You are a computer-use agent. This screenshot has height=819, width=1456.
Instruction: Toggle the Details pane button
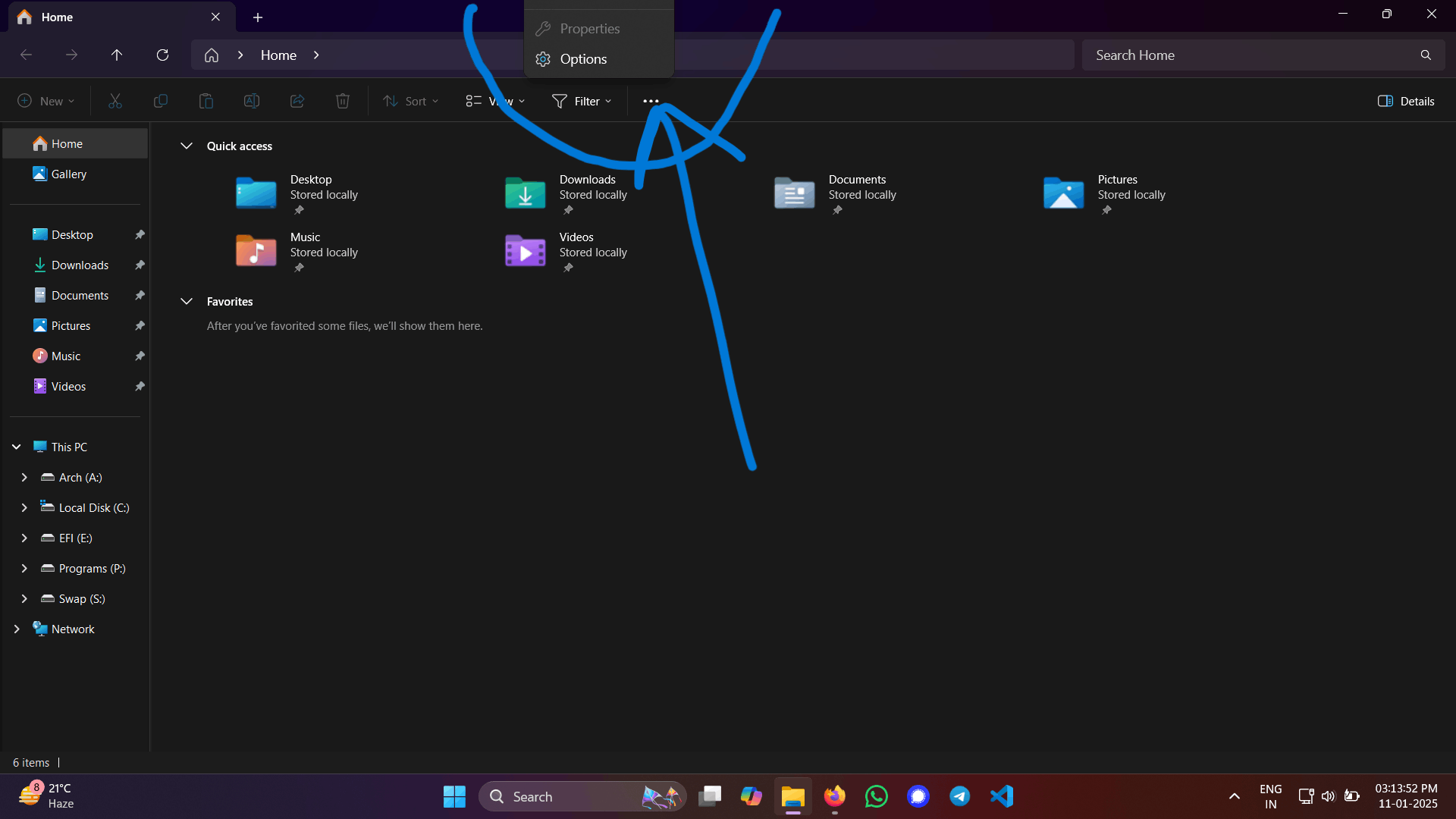1406,101
